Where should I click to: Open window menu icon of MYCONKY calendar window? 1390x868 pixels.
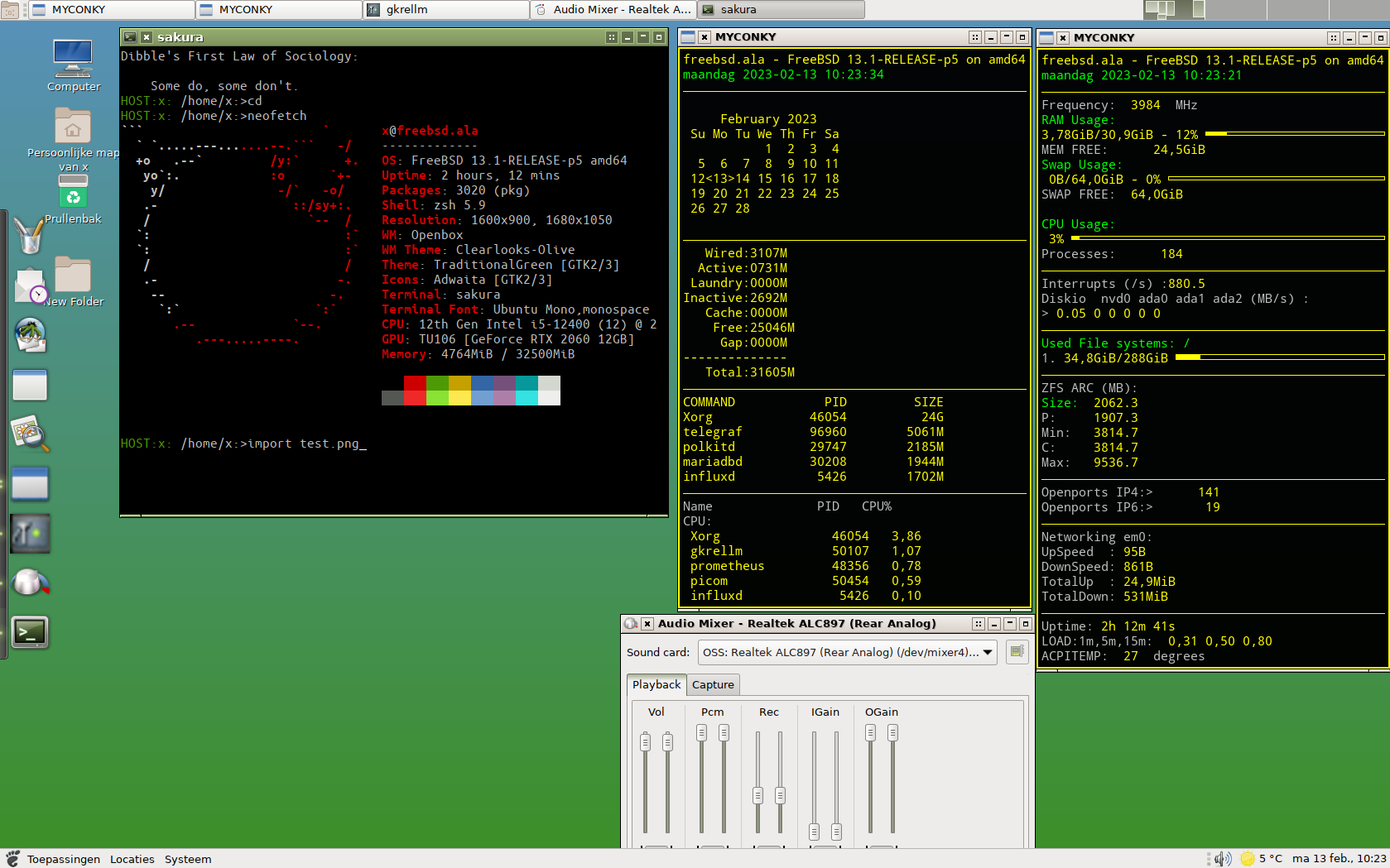(687, 37)
